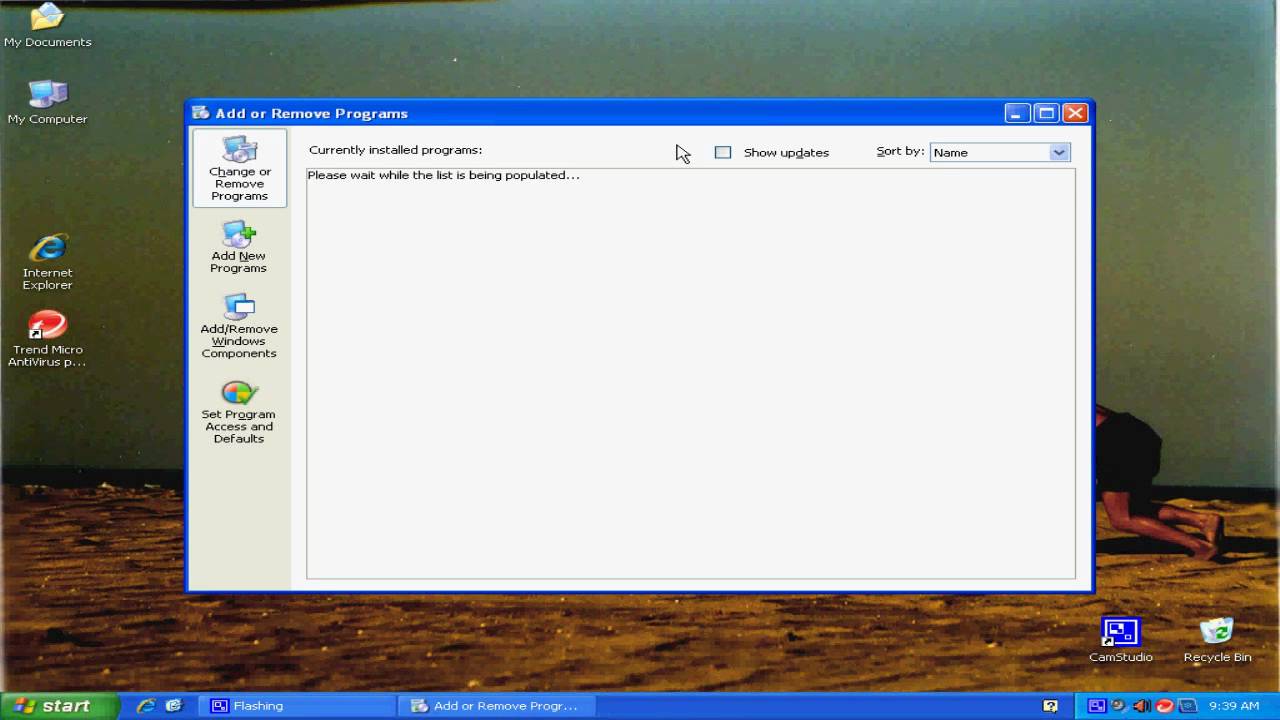
Task: Click the second Quick Launch icon
Action: (x=173, y=706)
